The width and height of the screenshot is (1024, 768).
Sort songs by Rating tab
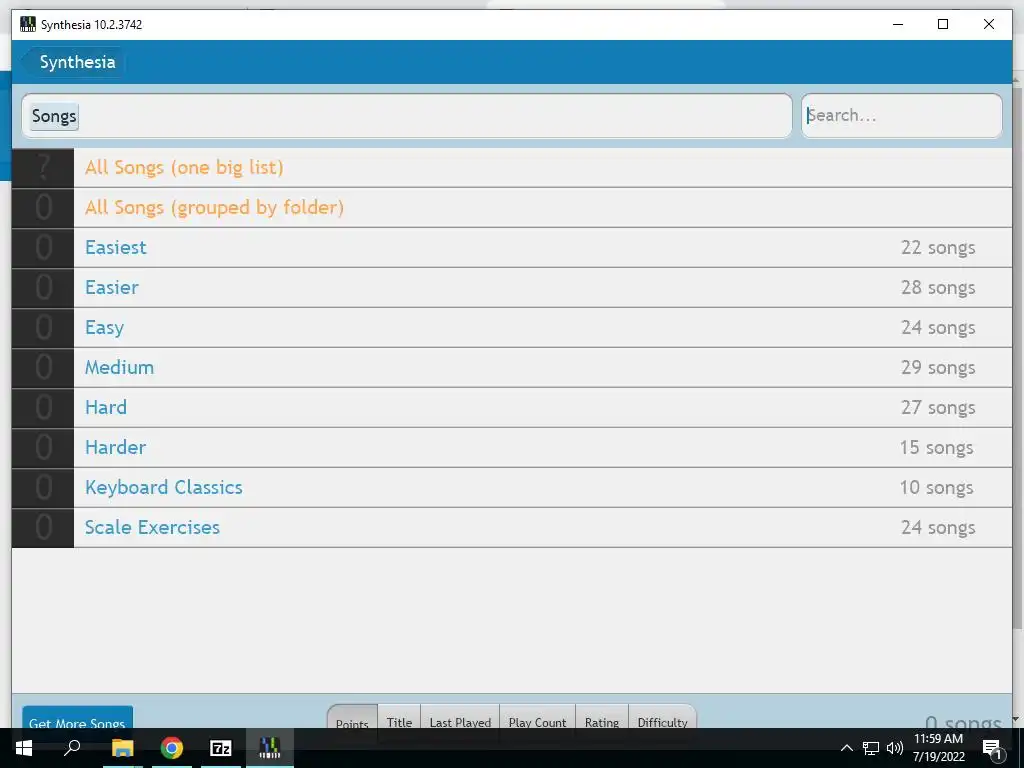(x=601, y=717)
